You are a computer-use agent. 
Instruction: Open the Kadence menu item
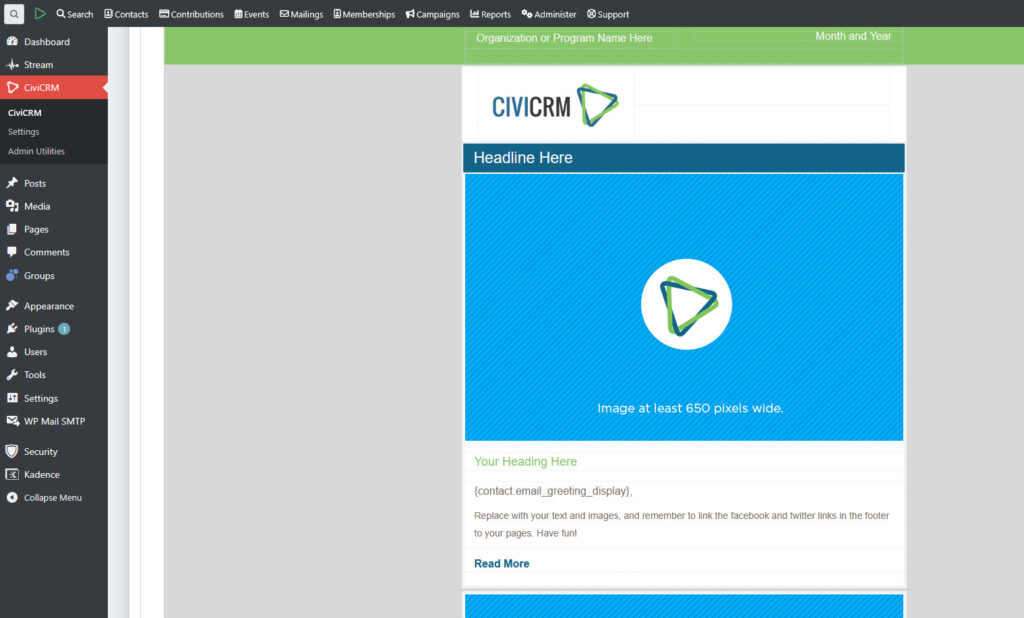[x=41, y=475]
